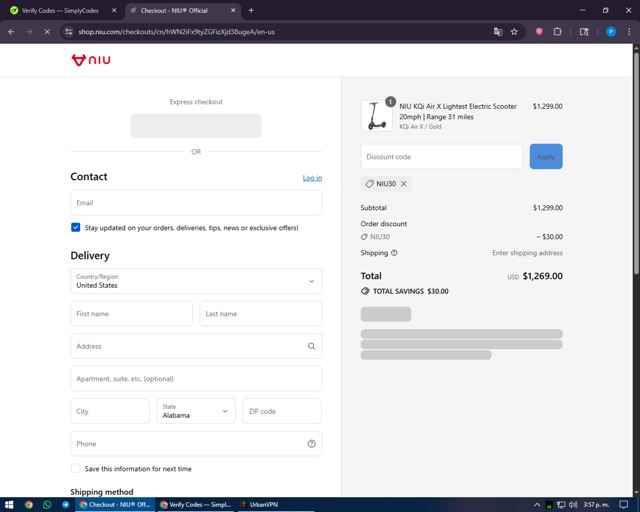Open the media control icon in toolbar
The image size is (640, 512).
pyautogui.click(x=584, y=31)
